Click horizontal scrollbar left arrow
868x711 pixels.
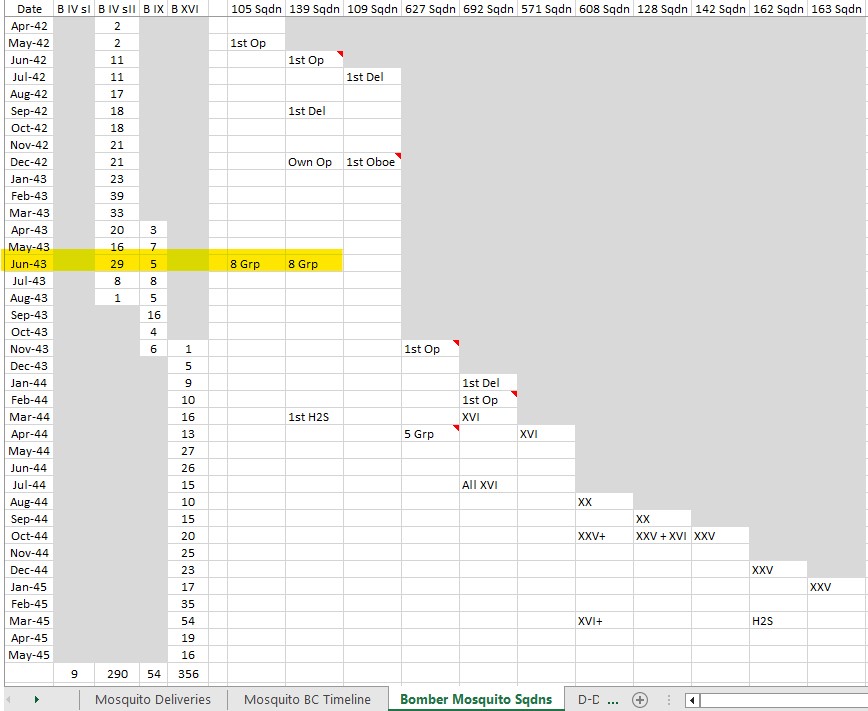click(x=692, y=700)
